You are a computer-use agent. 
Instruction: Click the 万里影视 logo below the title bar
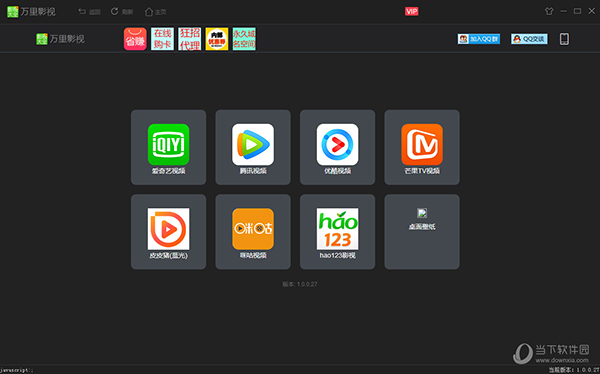[60, 39]
